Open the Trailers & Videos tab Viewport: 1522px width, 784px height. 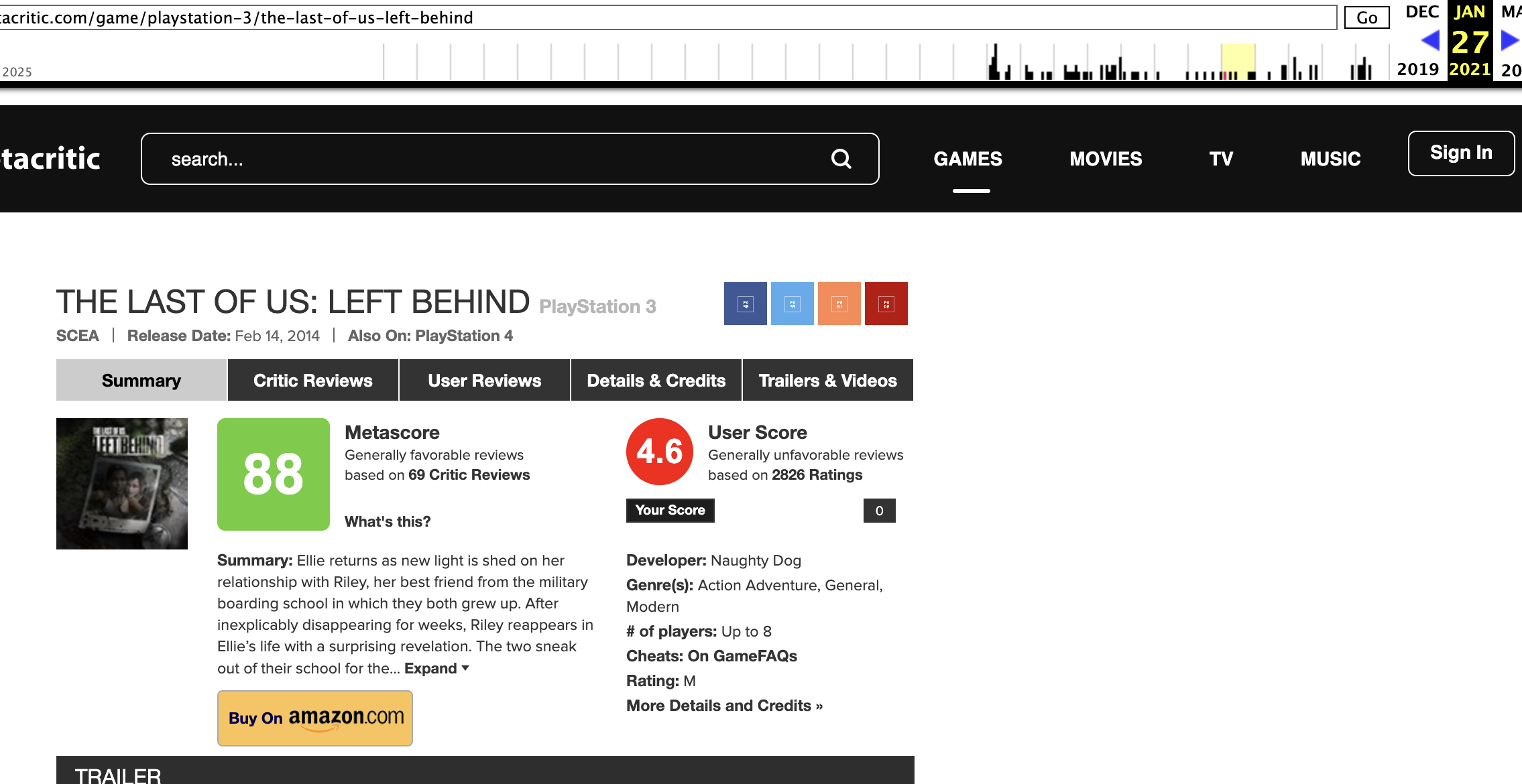[827, 381]
